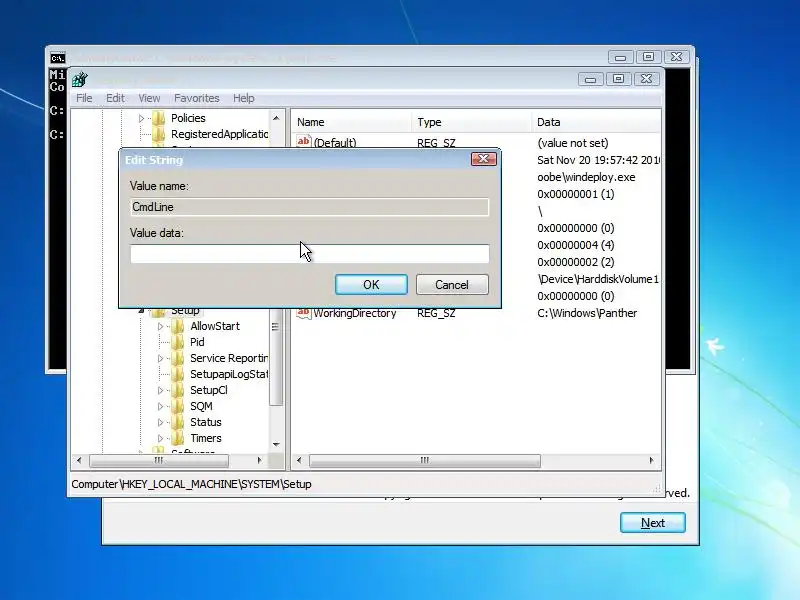Image resolution: width=800 pixels, height=600 pixels.
Task: Select the Status folder icon
Action: pos(178,422)
